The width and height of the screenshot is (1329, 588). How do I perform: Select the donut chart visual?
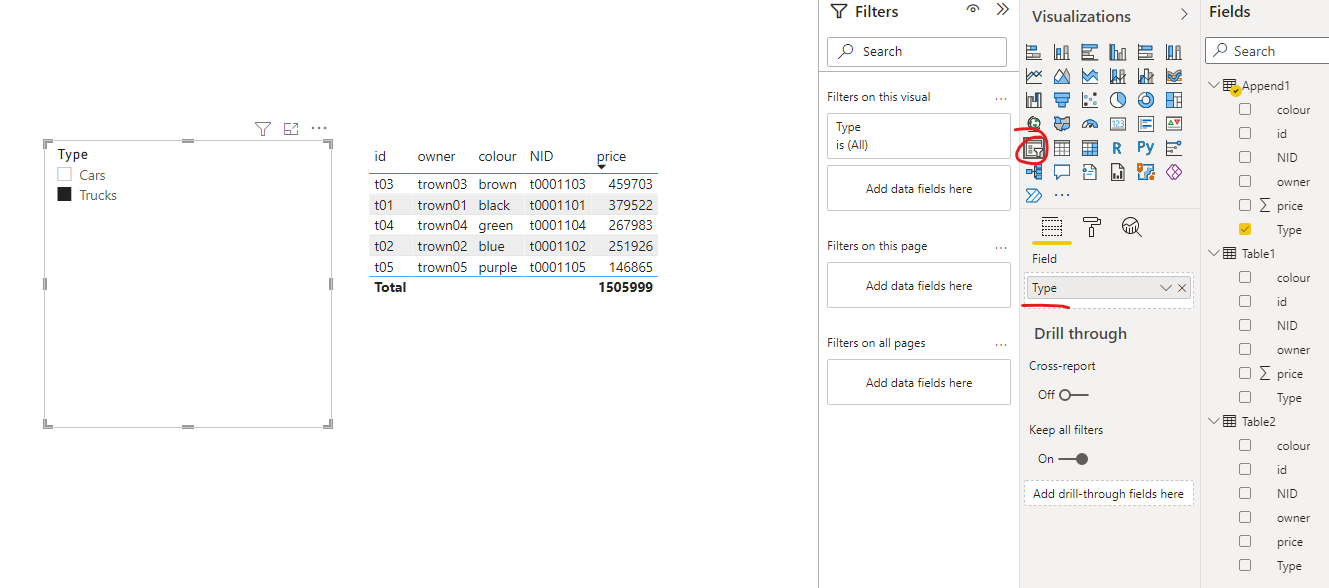1145,100
